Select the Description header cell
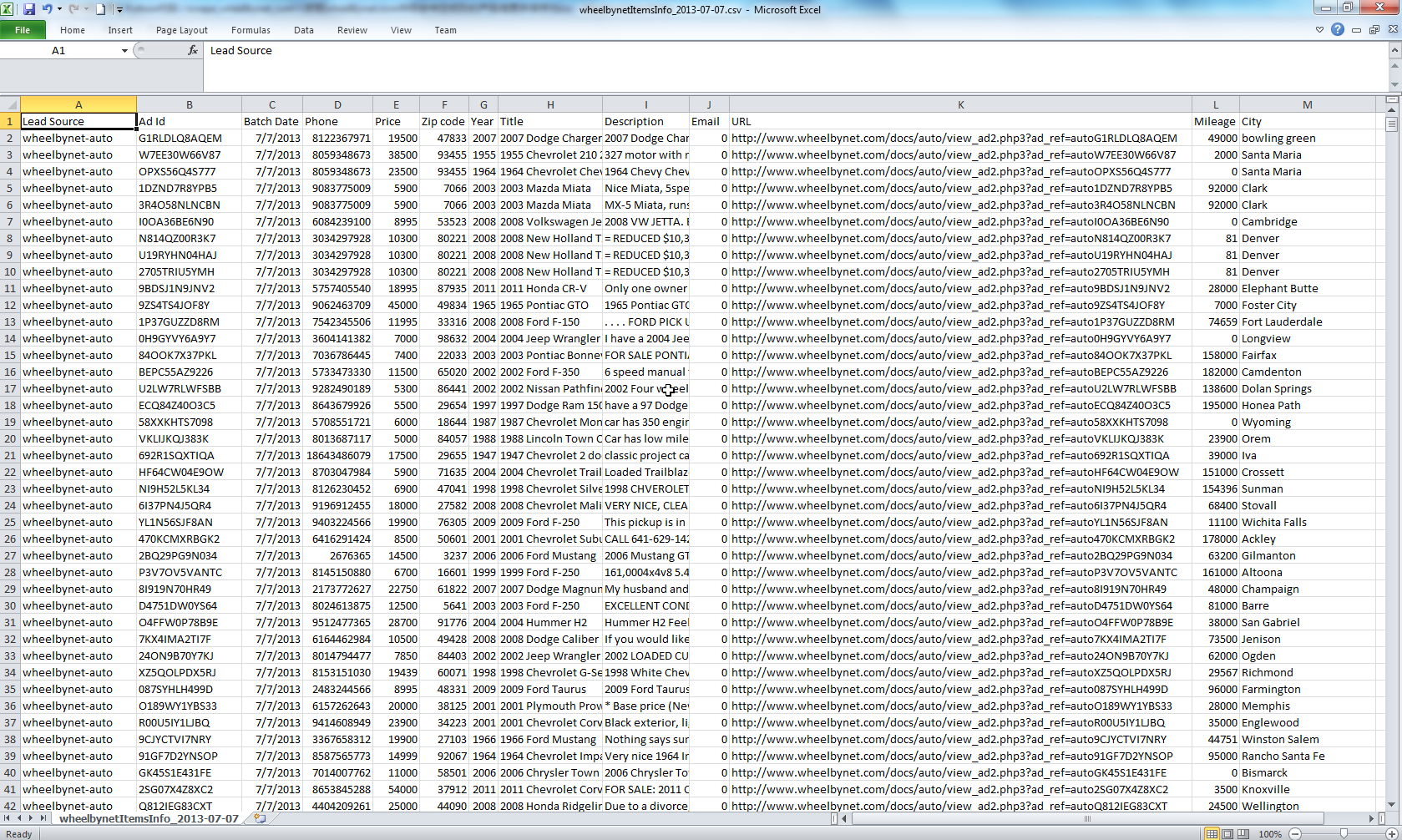The image size is (1402, 840). point(645,121)
